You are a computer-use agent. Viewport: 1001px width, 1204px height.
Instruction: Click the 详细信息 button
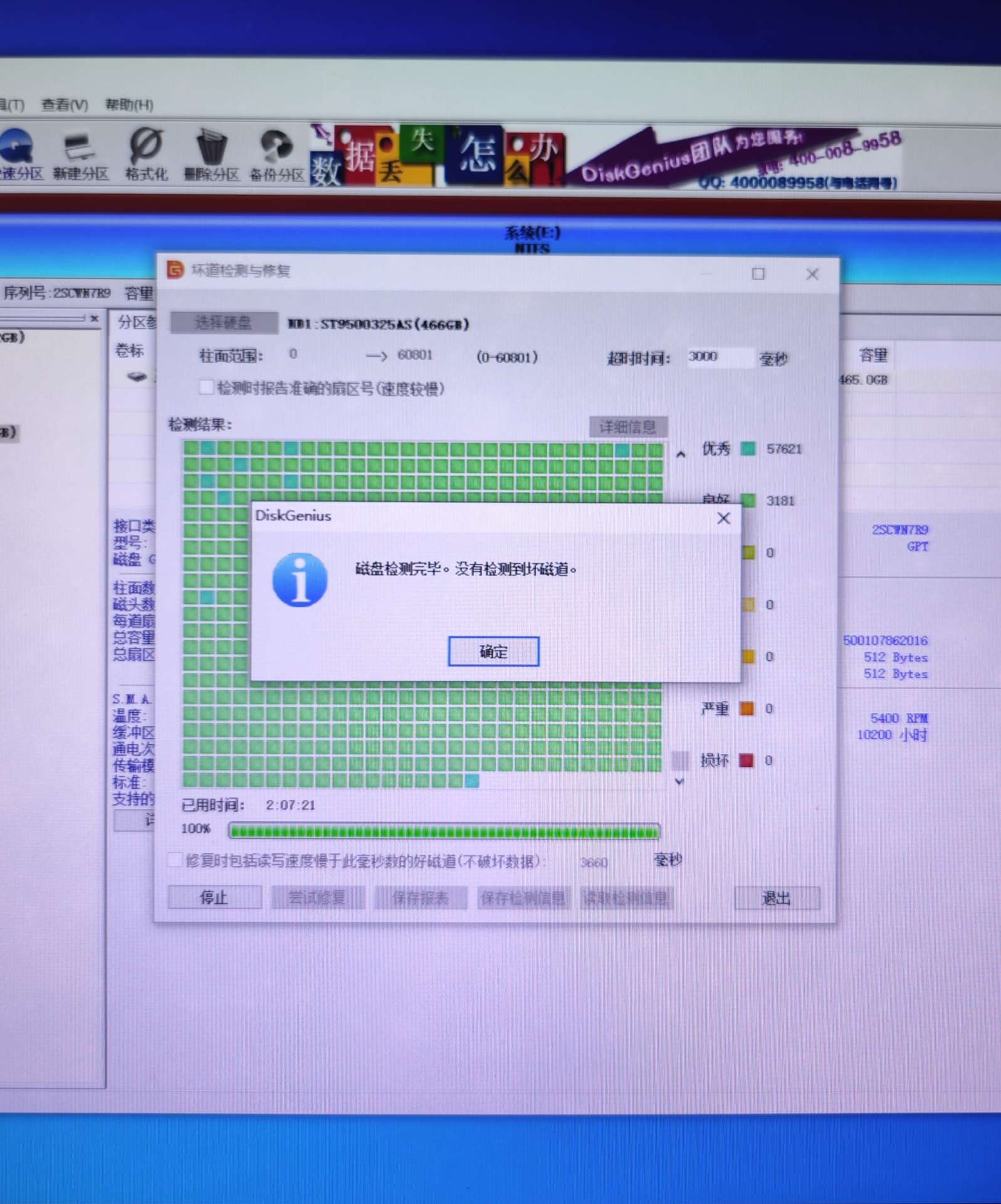(x=627, y=427)
